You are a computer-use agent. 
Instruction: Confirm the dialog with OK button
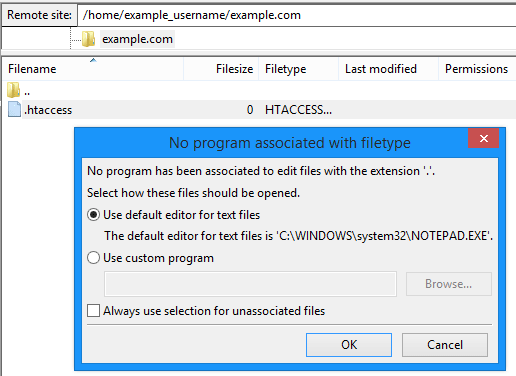pos(349,345)
